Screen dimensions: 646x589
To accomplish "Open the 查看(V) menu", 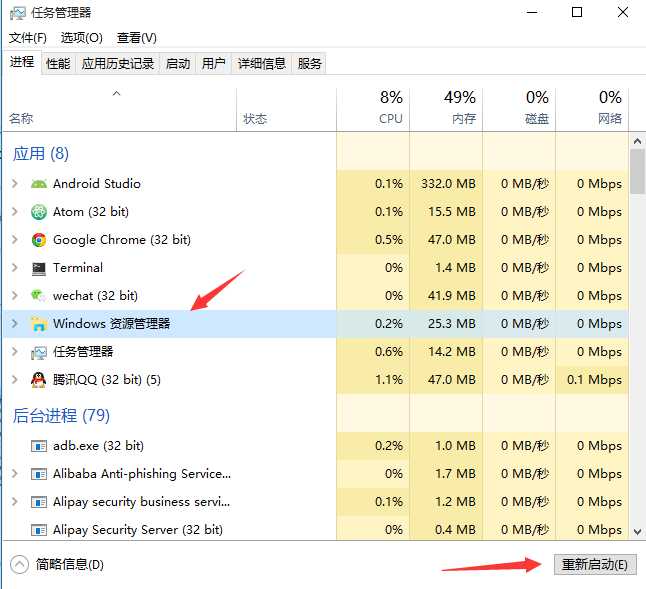I will click(x=136, y=38).
